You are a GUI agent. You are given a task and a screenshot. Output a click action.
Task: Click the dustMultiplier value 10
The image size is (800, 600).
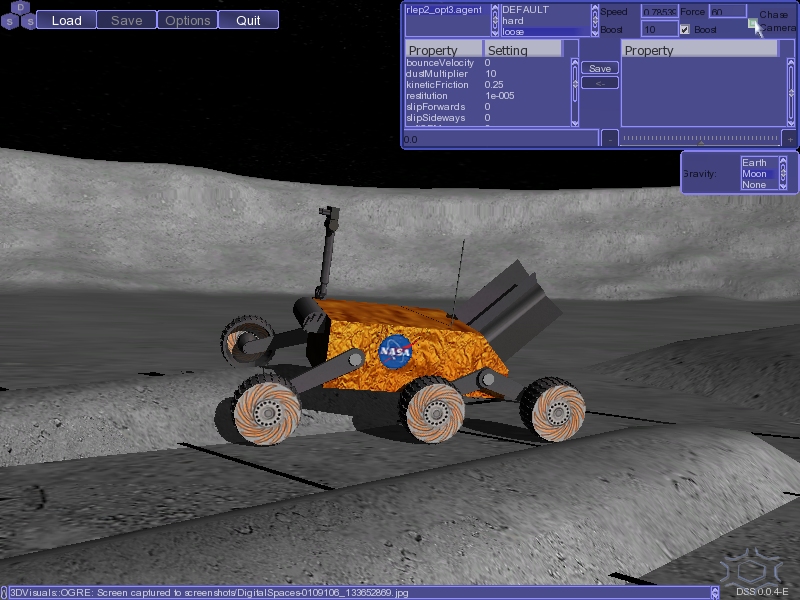(490, 74)
